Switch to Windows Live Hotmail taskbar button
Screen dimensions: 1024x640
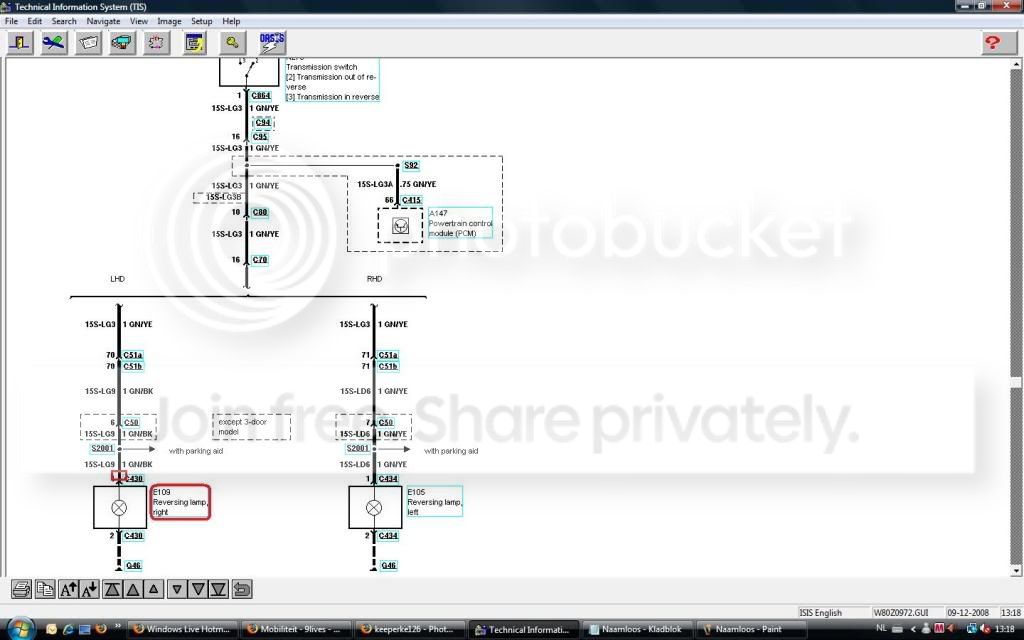[182, 630]
